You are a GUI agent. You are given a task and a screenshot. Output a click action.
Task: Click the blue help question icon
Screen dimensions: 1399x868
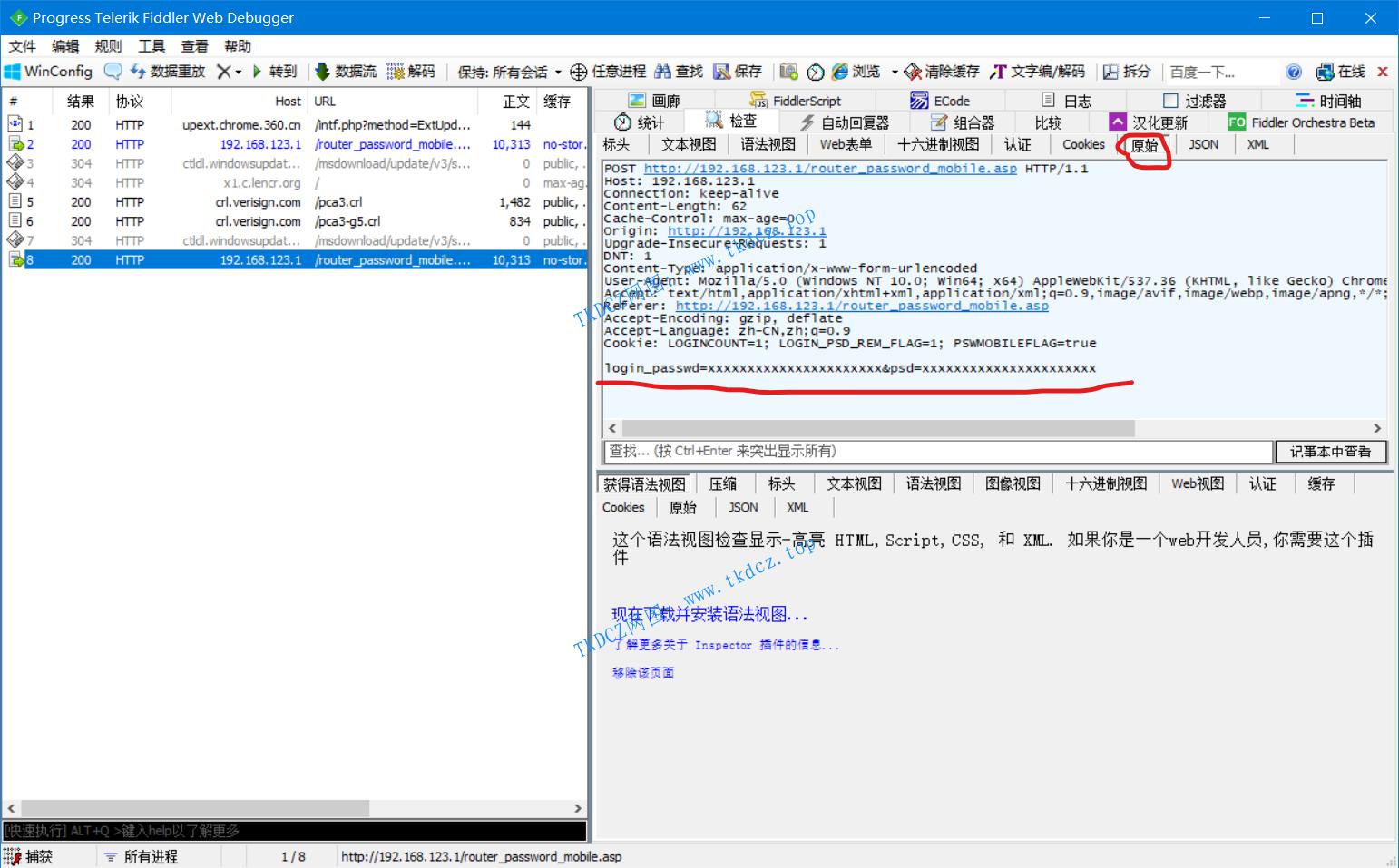(1294, 72)
